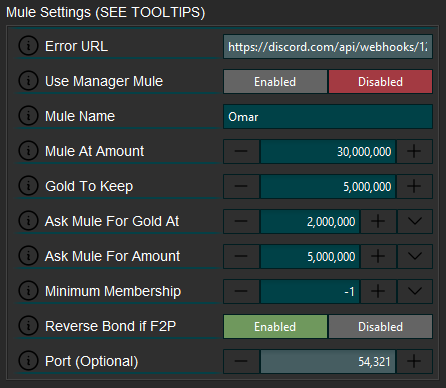Decrease Port (Optional) with minus button

(241, 361)
